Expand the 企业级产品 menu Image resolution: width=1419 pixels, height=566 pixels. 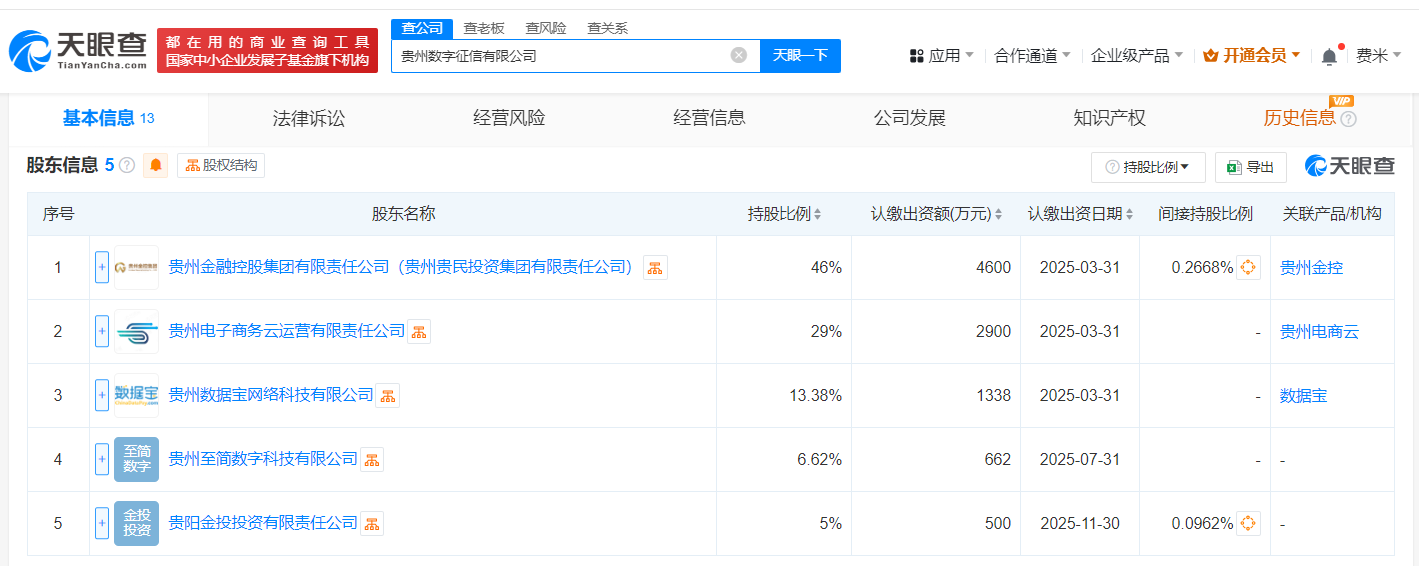pyautogui.click(x=1136, y=56)
